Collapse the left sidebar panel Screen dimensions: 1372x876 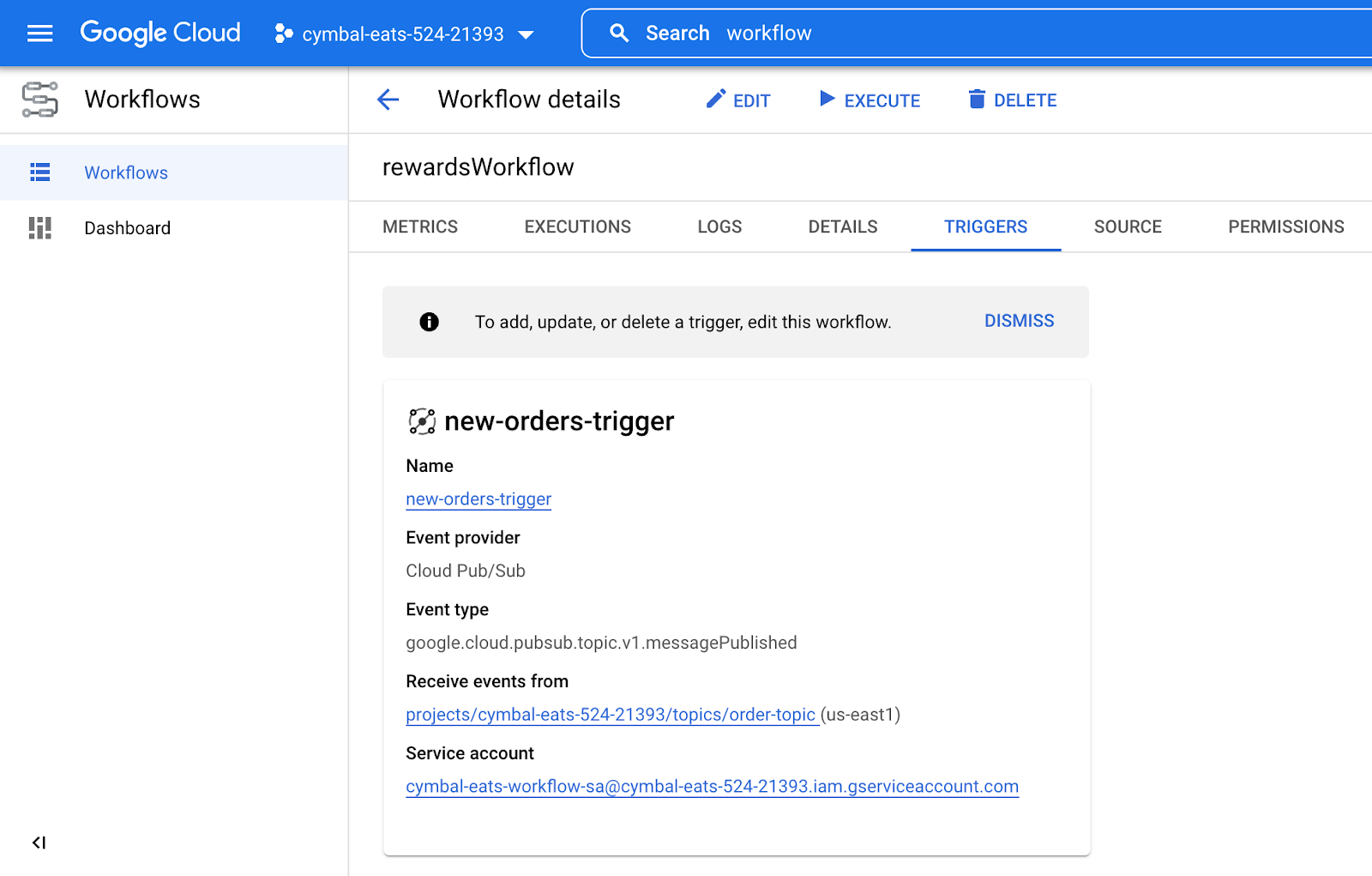click(x=39, y=843)
